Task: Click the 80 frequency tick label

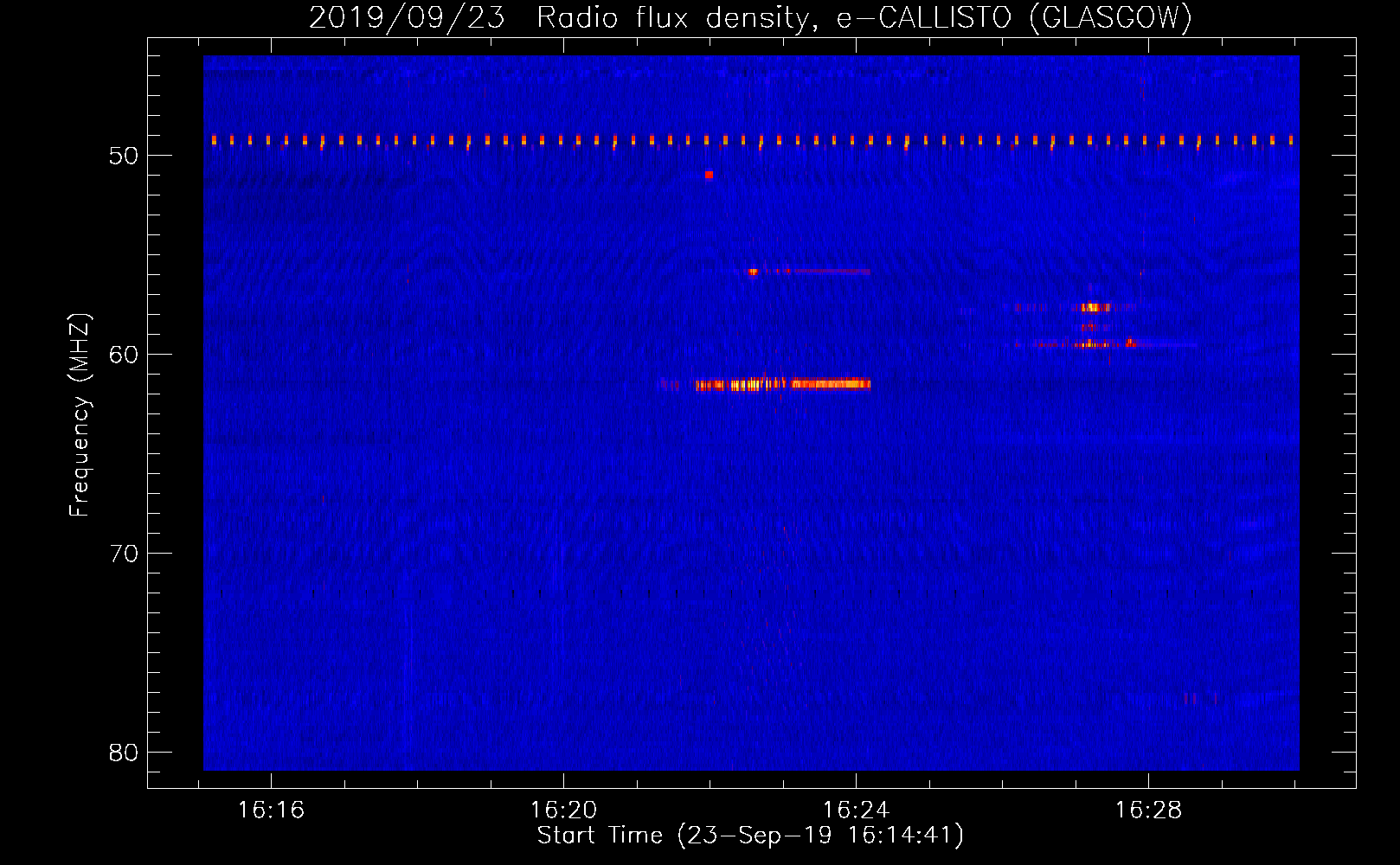Action: tap(123, 753)
